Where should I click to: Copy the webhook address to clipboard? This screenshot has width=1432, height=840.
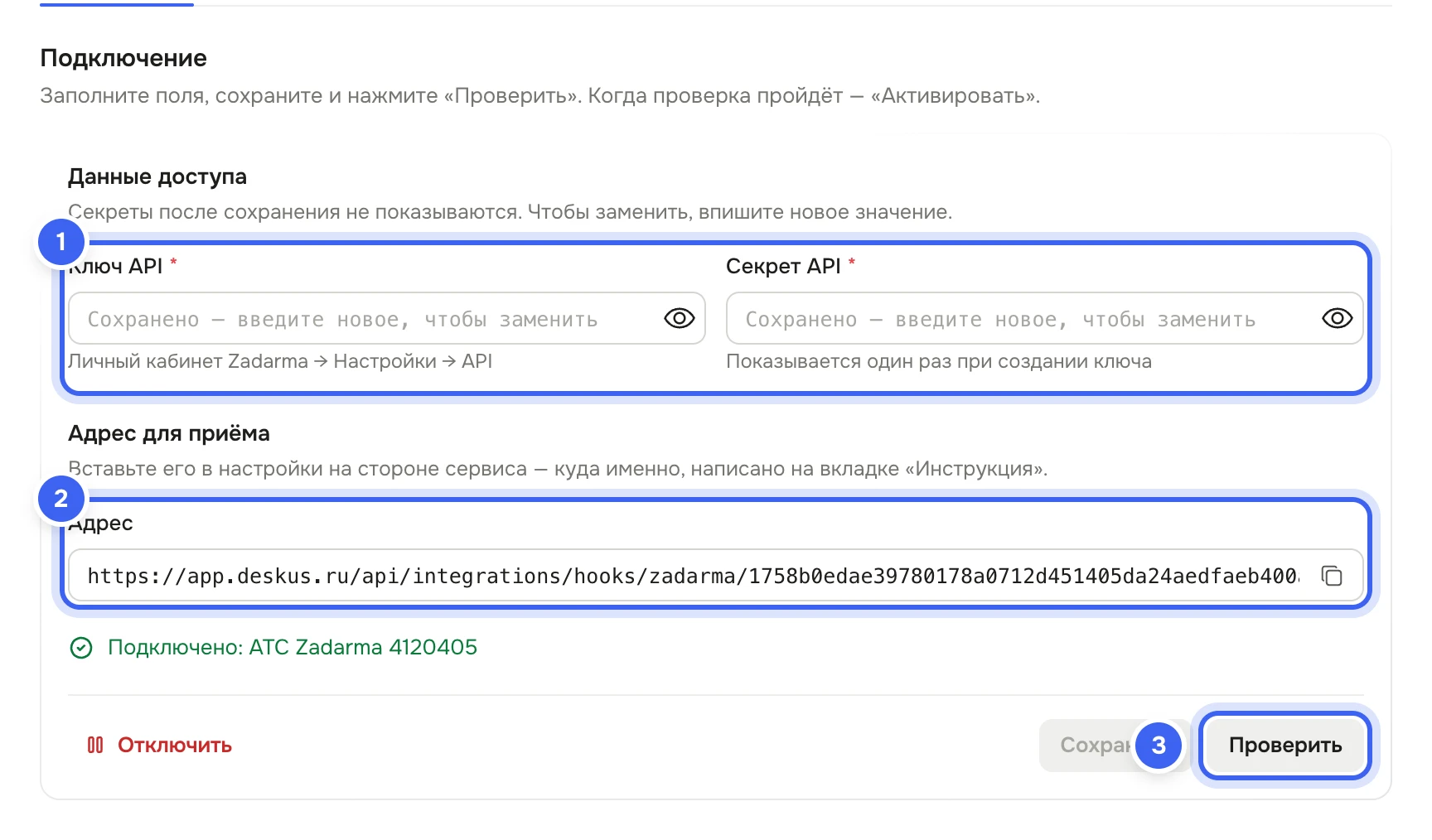click(1332, 576)
